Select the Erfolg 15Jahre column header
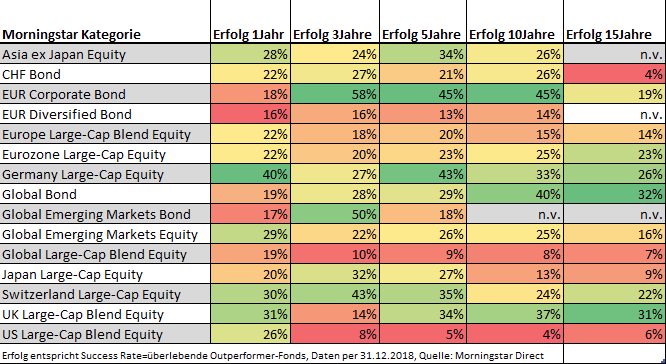 pos(615,21)
